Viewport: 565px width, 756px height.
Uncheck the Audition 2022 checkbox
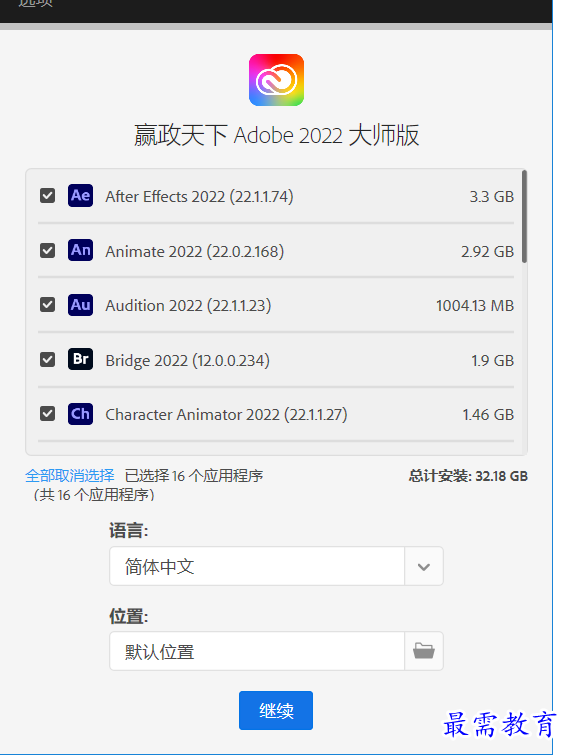(47, 305)
